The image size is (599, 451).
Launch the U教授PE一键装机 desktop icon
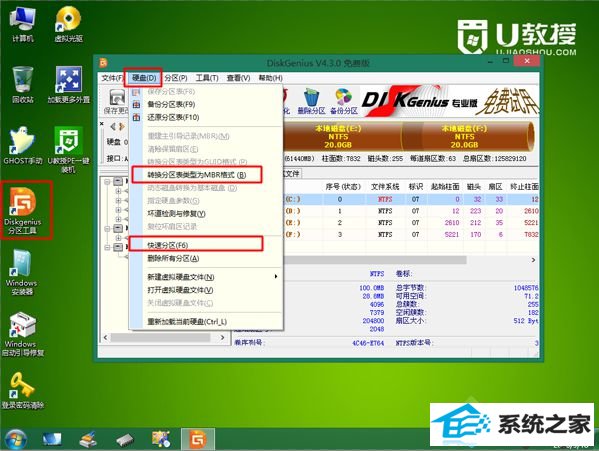tap(68, 150)
